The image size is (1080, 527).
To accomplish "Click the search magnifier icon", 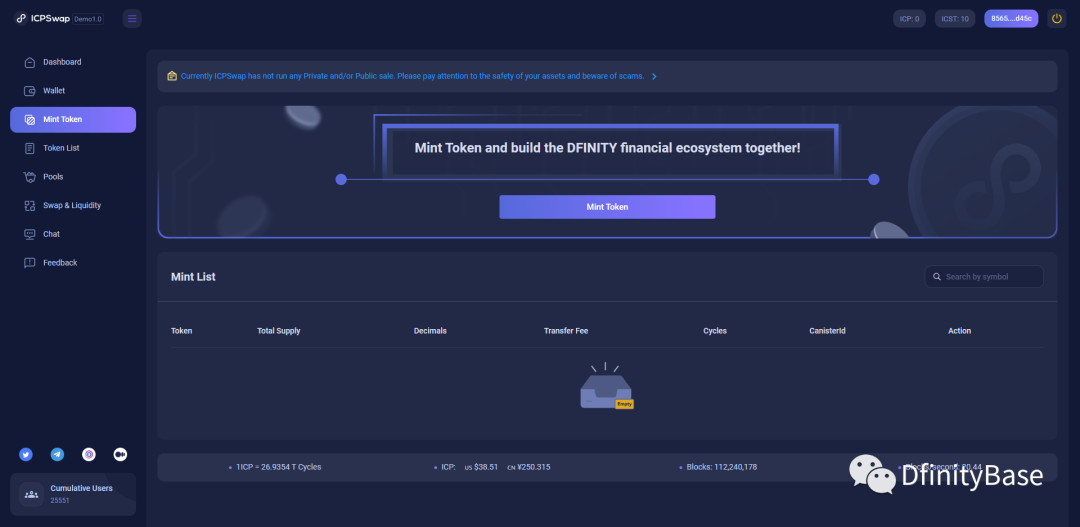I will pyautogui.click(x=937, y=276).
